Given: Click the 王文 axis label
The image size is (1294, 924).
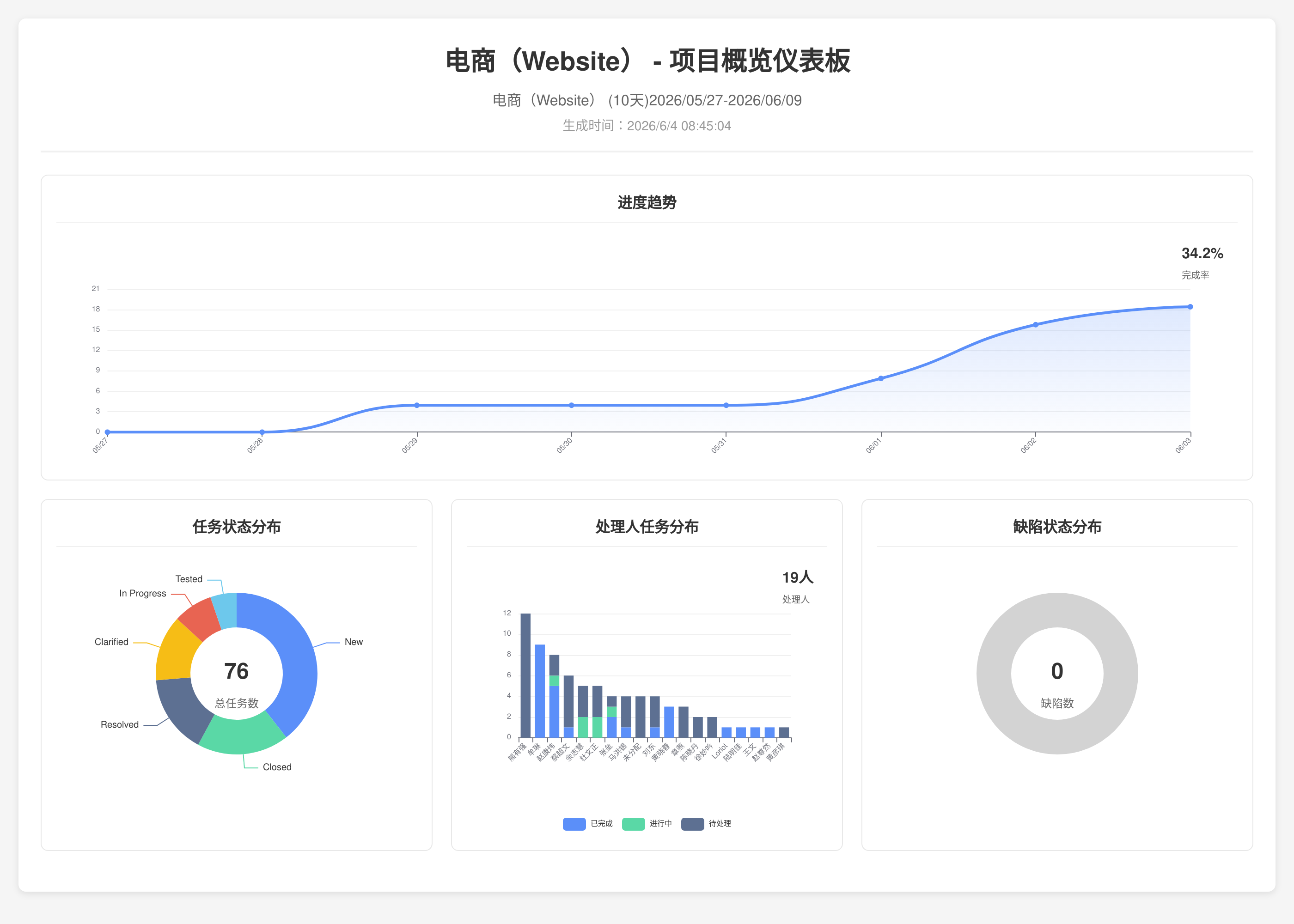Looking at the screenshot, I should coord(750,749).
